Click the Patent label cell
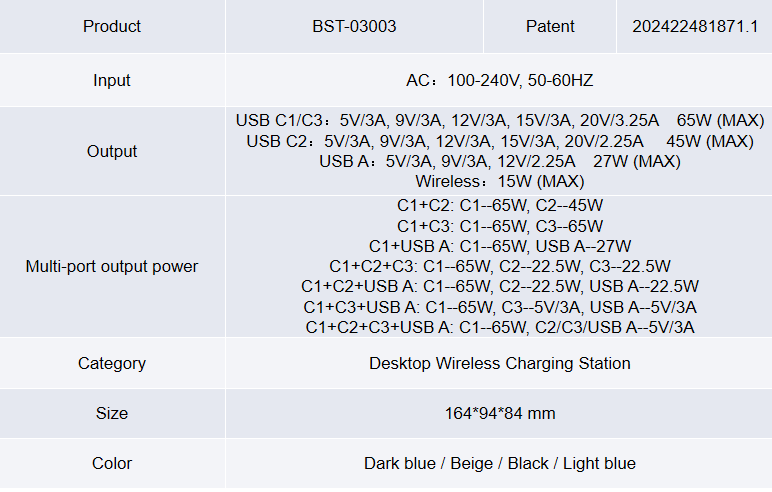 (550, 26)
